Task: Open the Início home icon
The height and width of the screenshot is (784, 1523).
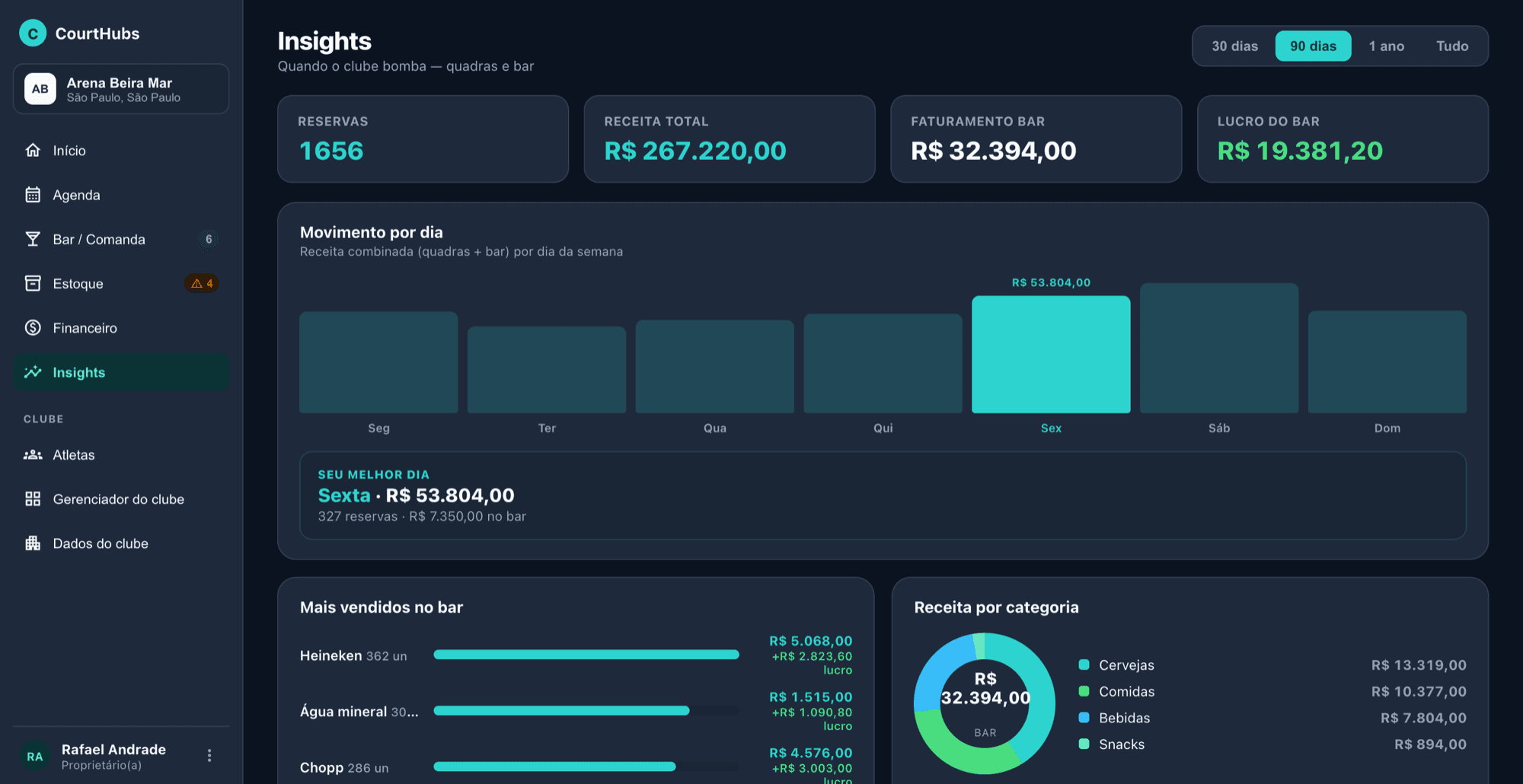Action: point(33,151)
